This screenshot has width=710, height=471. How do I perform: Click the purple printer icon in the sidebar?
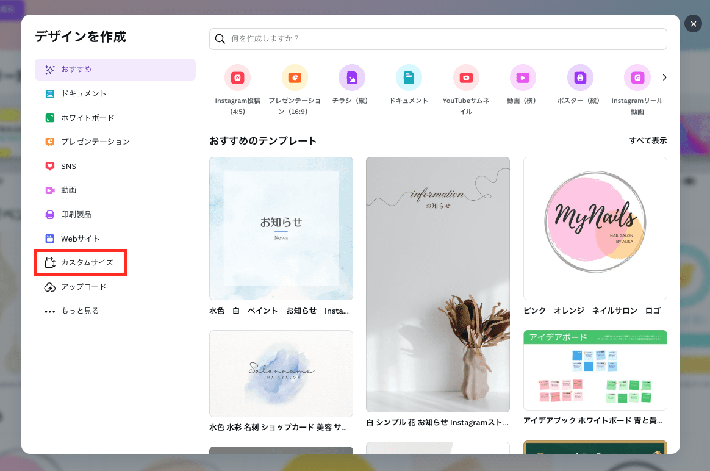pyautogui.click(x=50, y=214)
